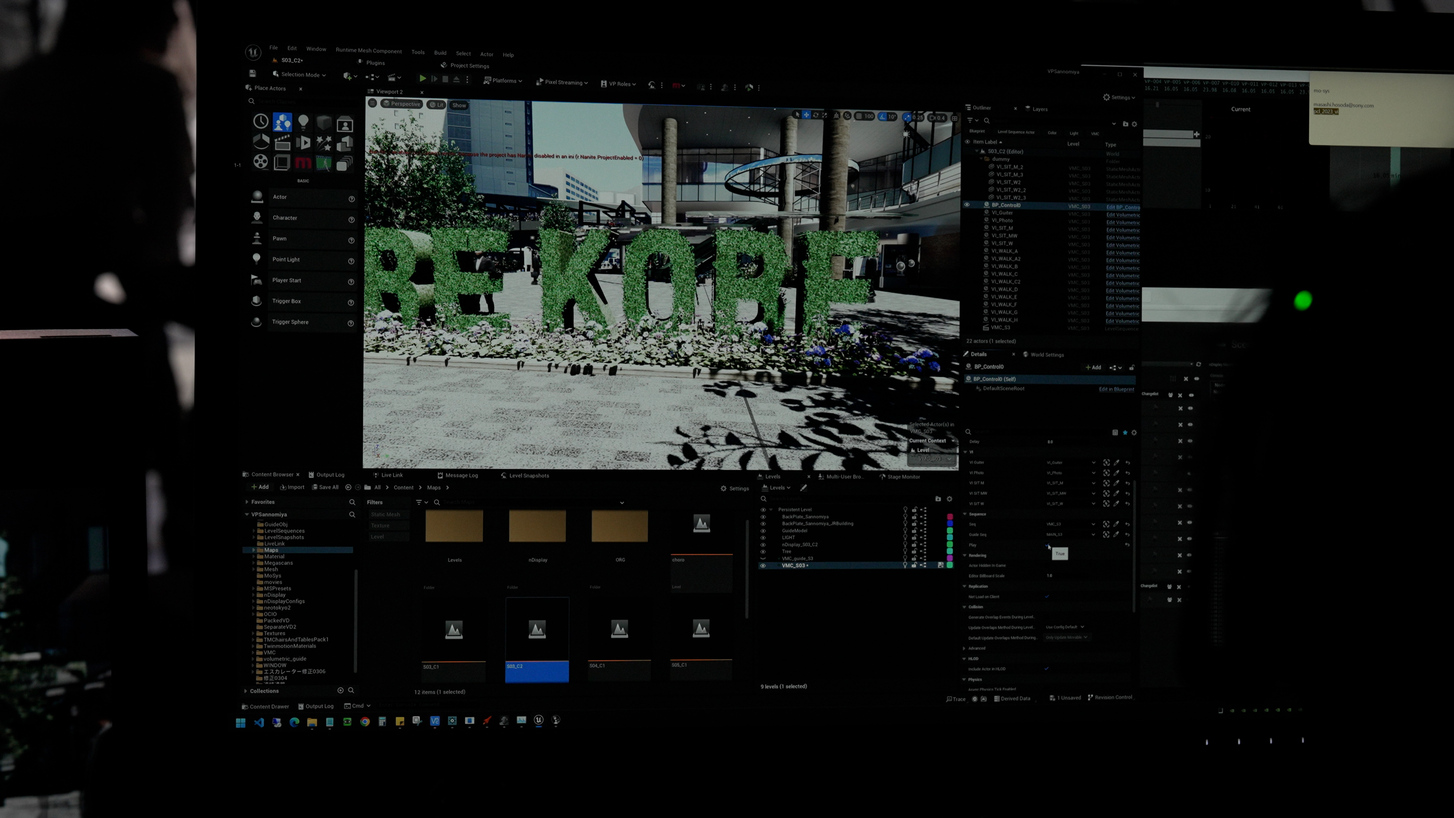Click the Import button in Content Browser
The width and height of the screenshot is (1454, 818).
[293, 487]
